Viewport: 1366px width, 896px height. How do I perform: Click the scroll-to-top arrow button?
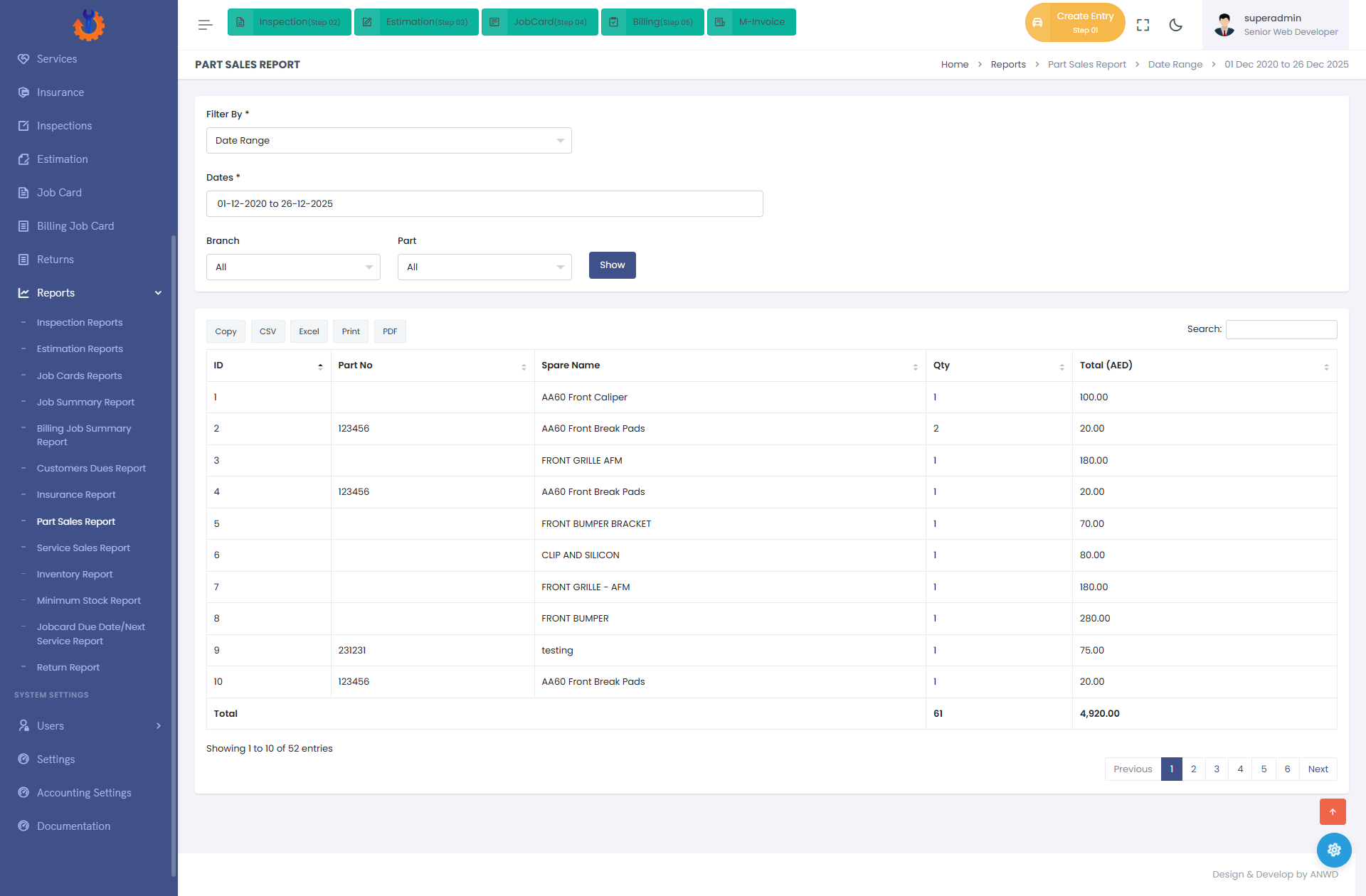[x=1333, y=811]
